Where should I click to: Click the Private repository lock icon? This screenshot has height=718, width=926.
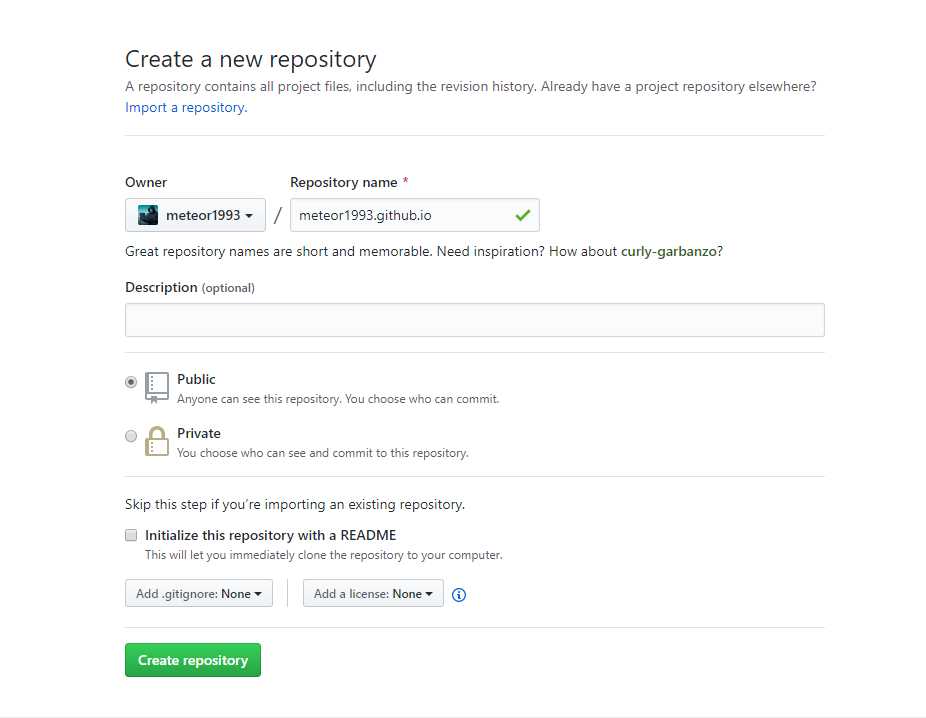[x=157, y=441]
